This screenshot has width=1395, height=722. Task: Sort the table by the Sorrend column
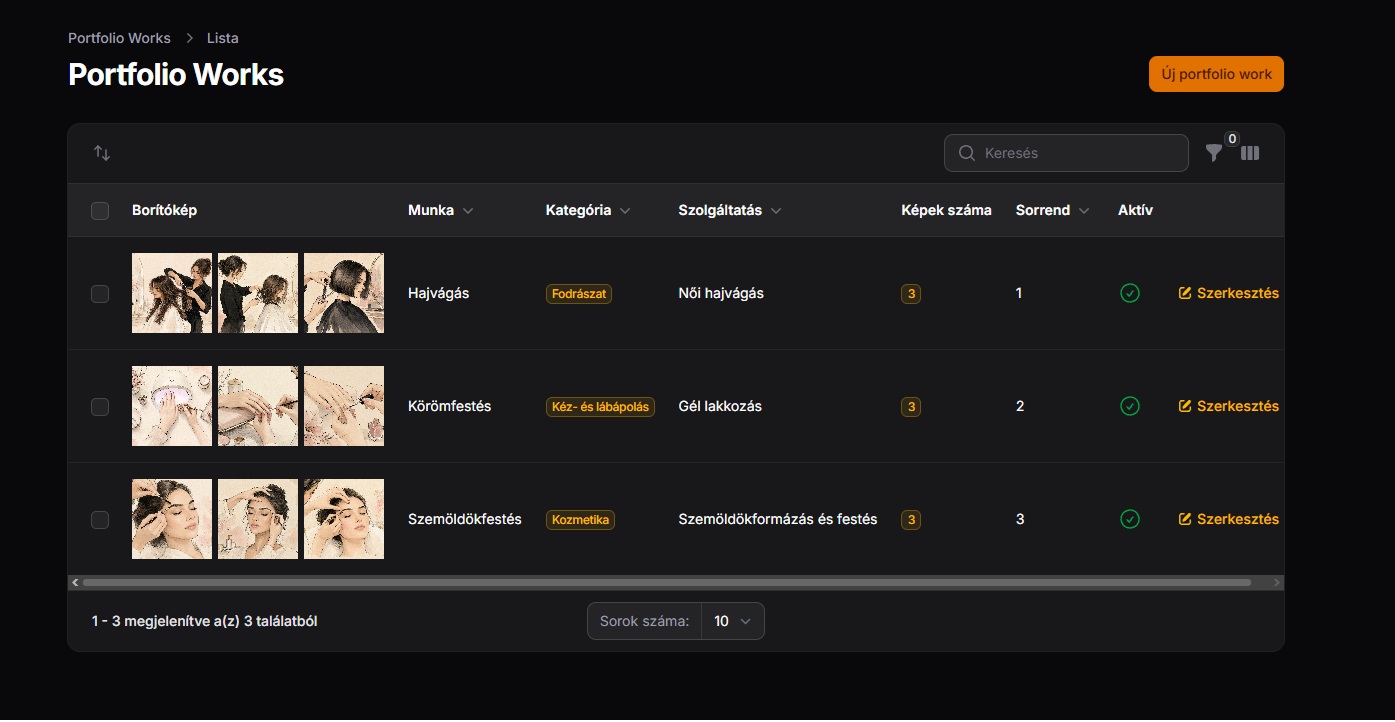[1053, 210]
